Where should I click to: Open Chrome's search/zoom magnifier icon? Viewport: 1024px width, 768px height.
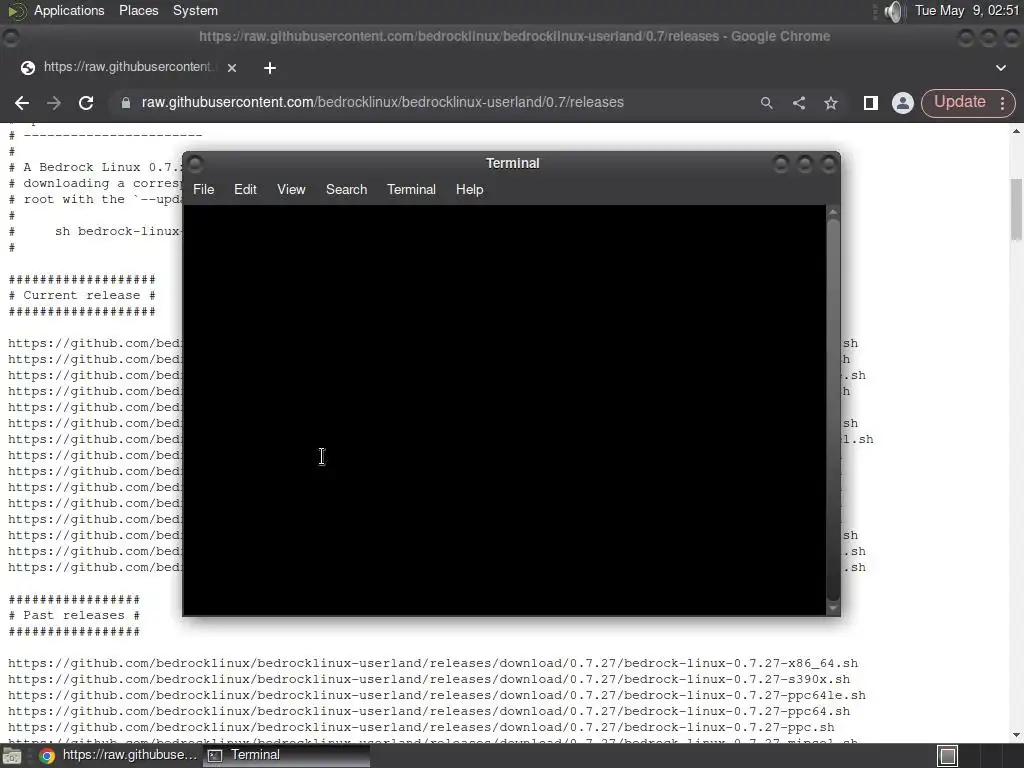tap(767, 103)
